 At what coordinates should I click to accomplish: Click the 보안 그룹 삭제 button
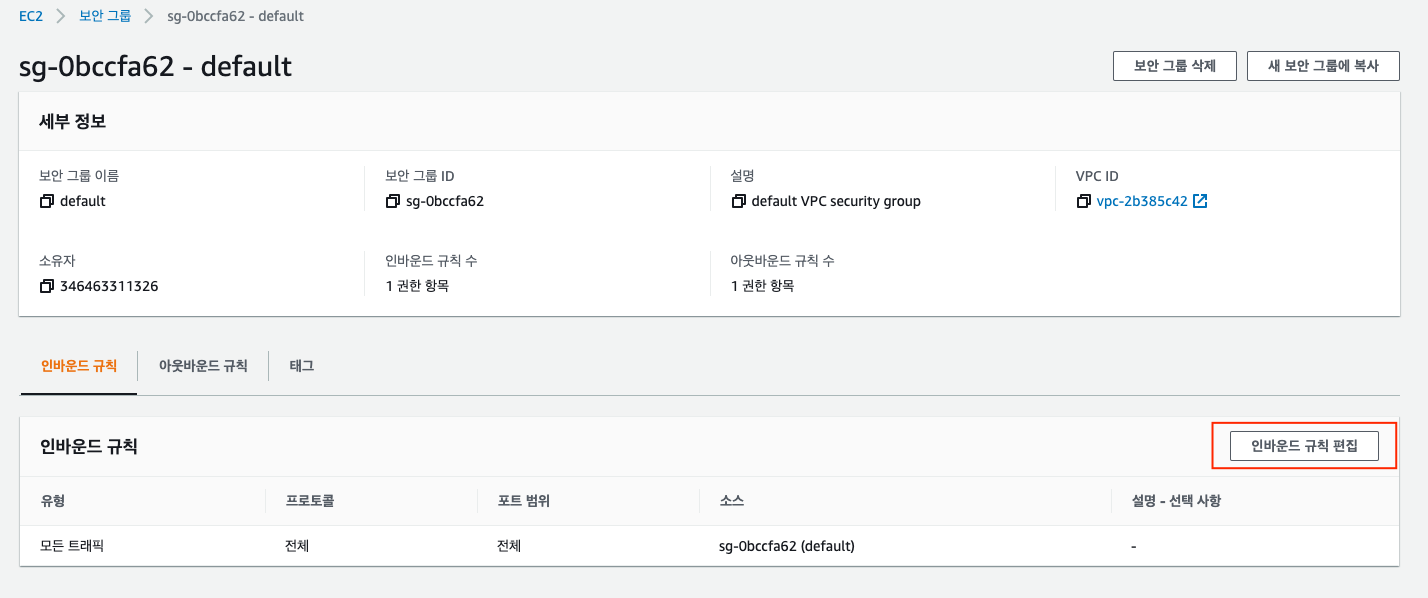tap(1174, 66)
